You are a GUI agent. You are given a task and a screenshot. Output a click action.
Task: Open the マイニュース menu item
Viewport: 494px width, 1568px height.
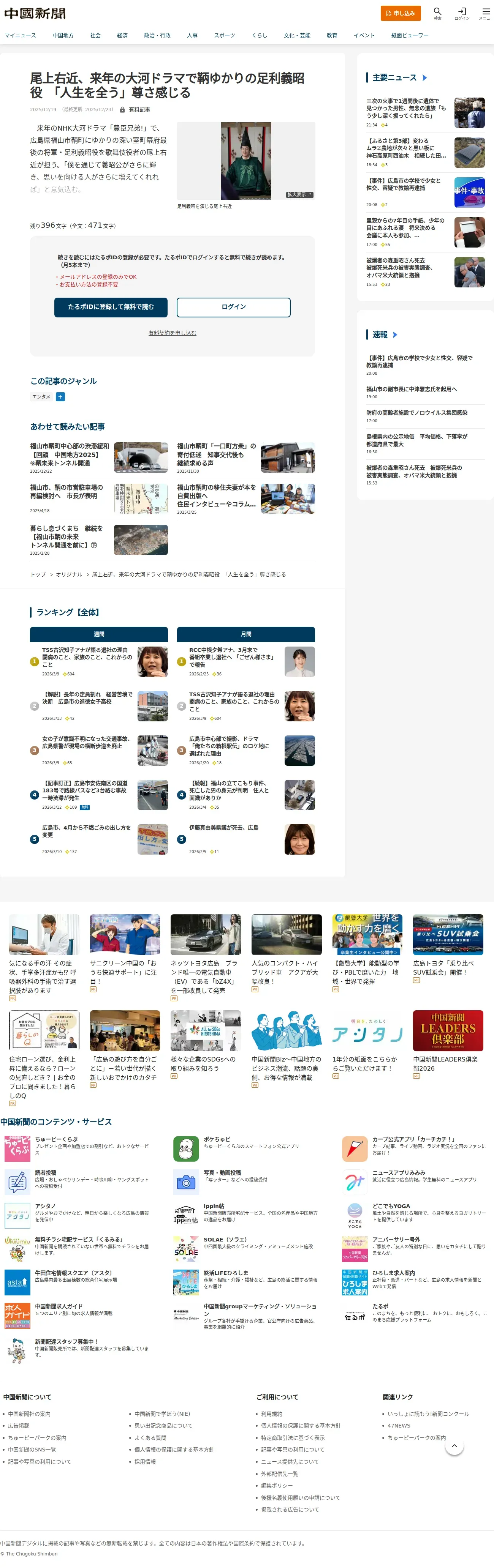point(21,35)
